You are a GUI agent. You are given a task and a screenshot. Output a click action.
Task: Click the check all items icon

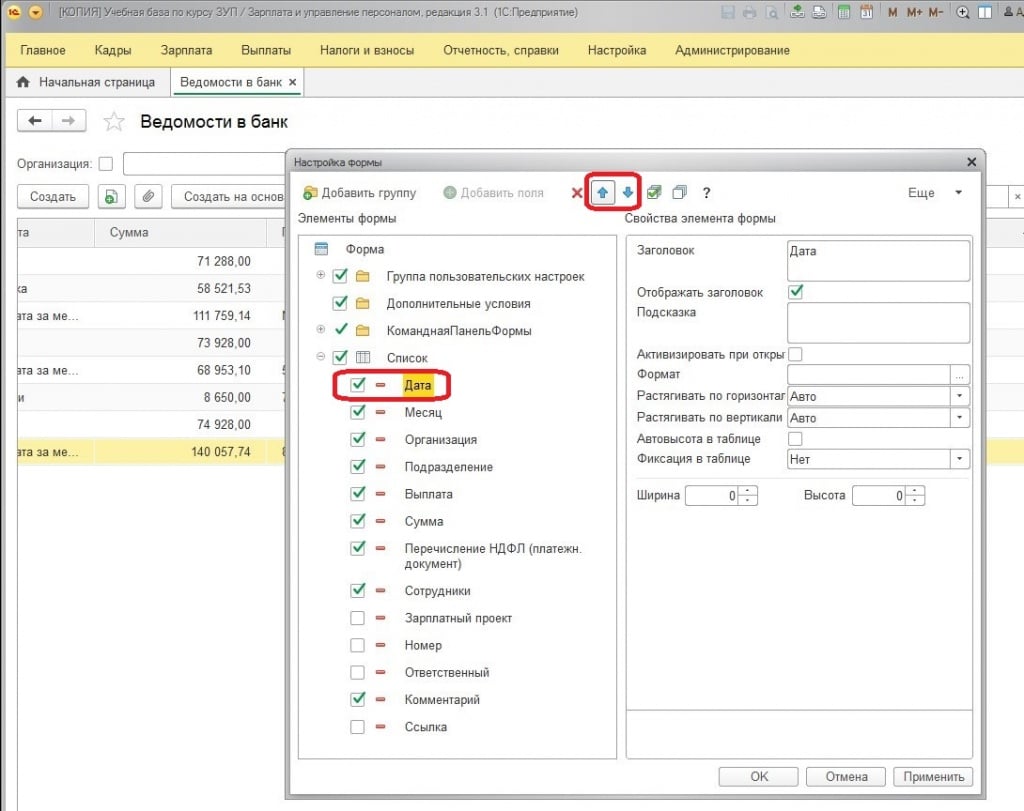tap(654, 193)
